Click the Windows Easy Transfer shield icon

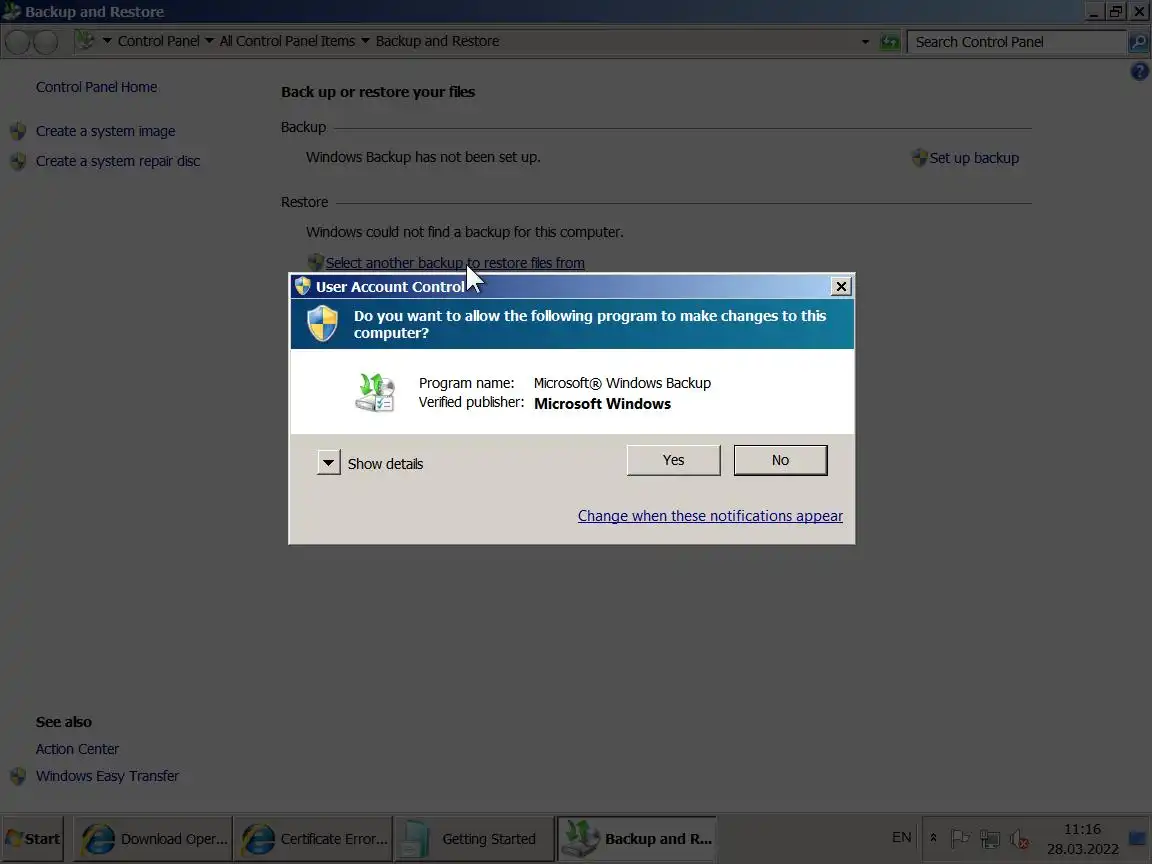coord(18,776)
